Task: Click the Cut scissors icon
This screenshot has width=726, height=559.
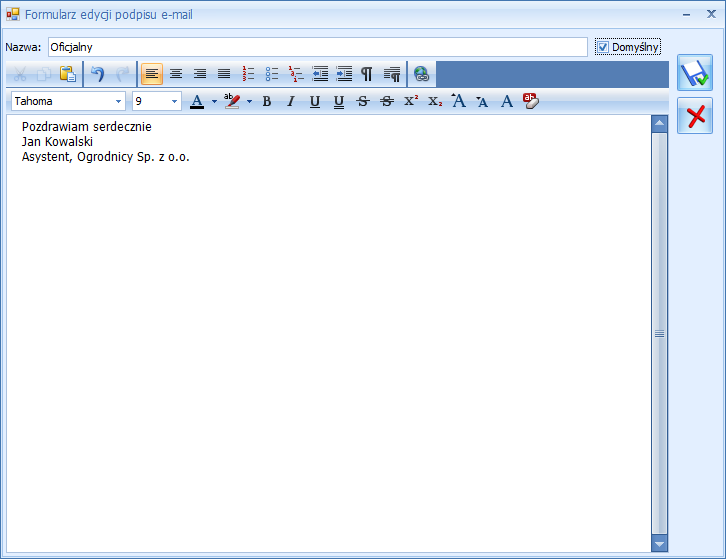Action: tap(20, 74)
